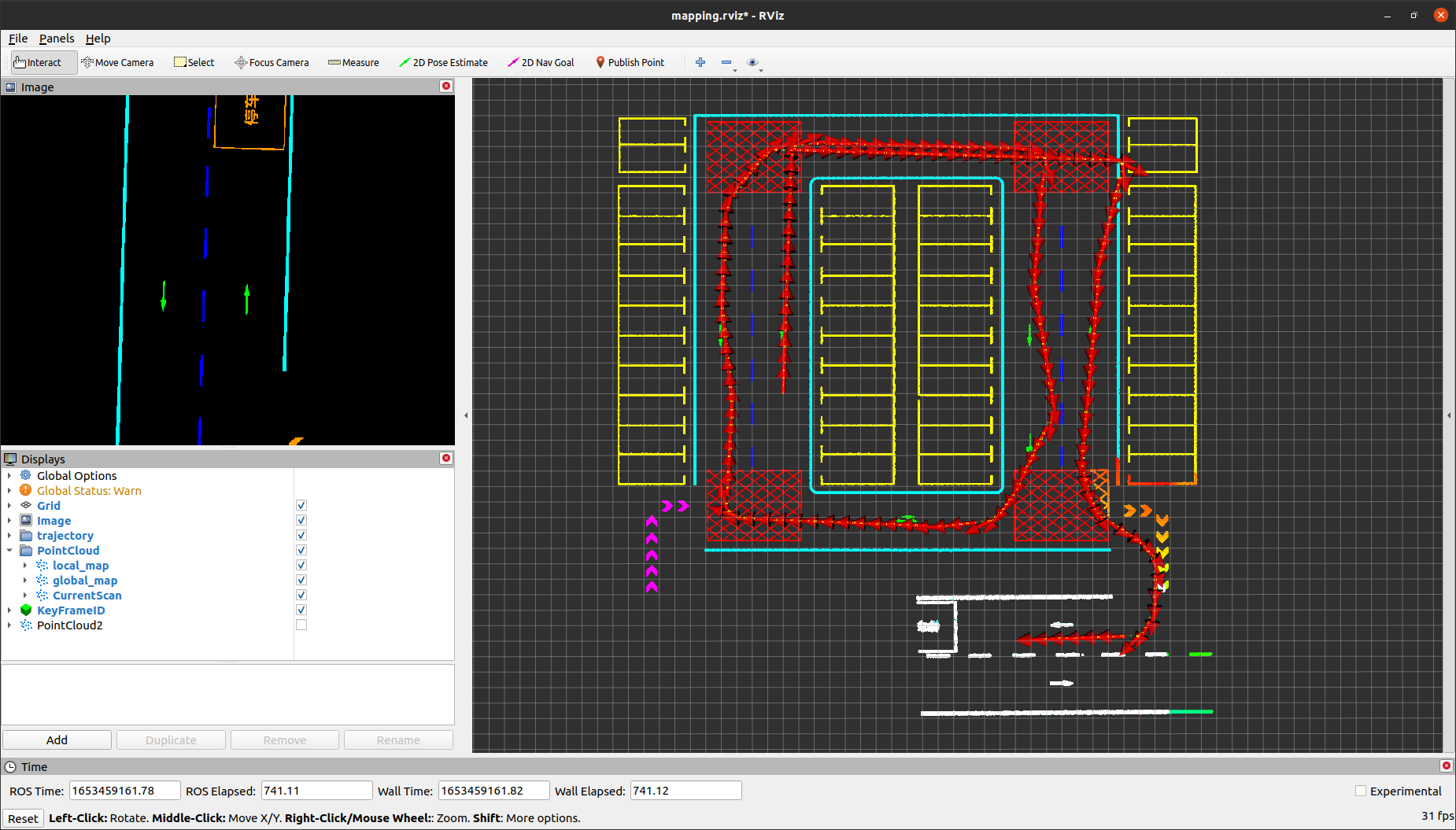Click the Grid display icon
The width and height of the screenshot is (1456, 830).
pos(26,505)
